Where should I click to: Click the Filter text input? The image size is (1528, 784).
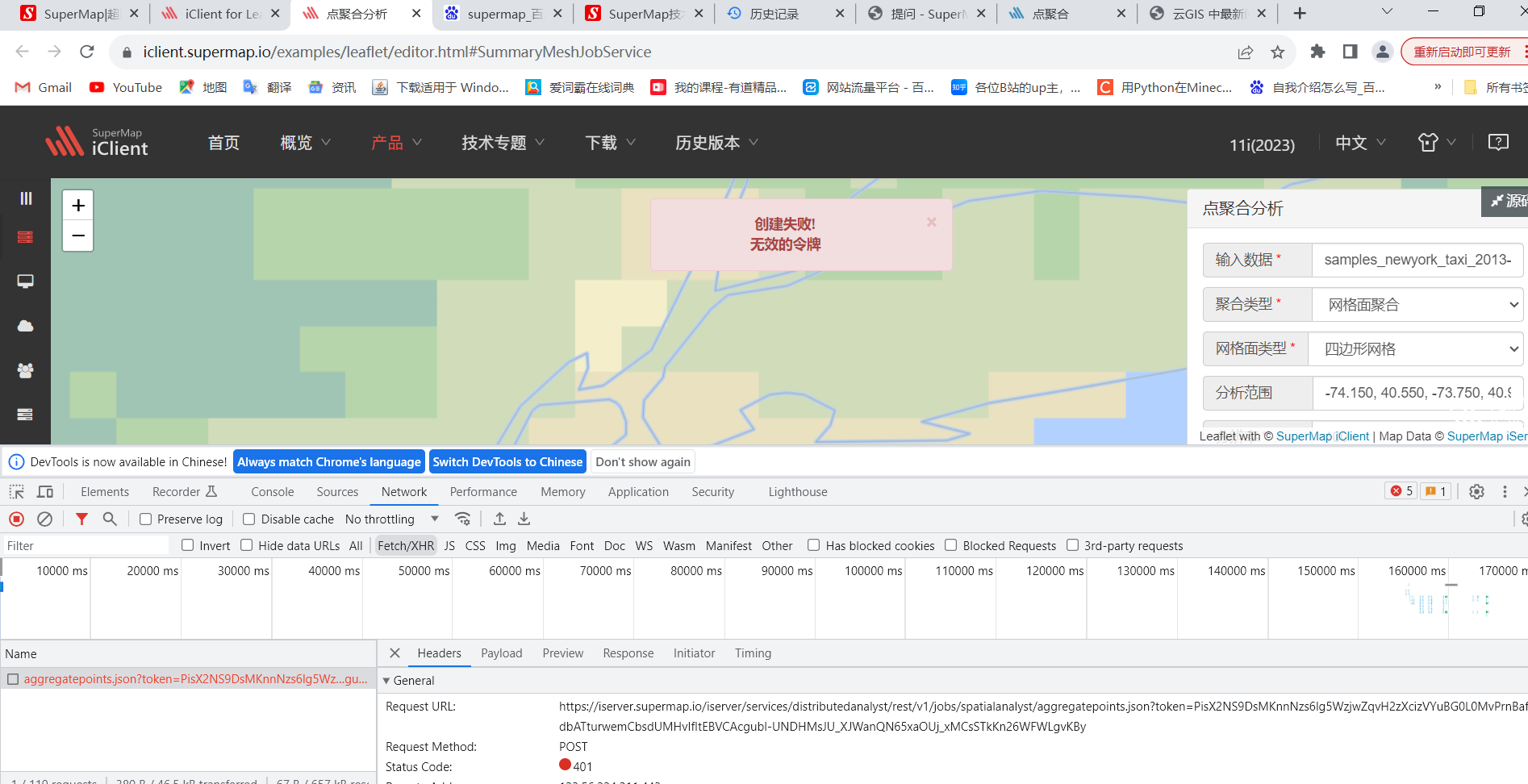pos(85,545)
